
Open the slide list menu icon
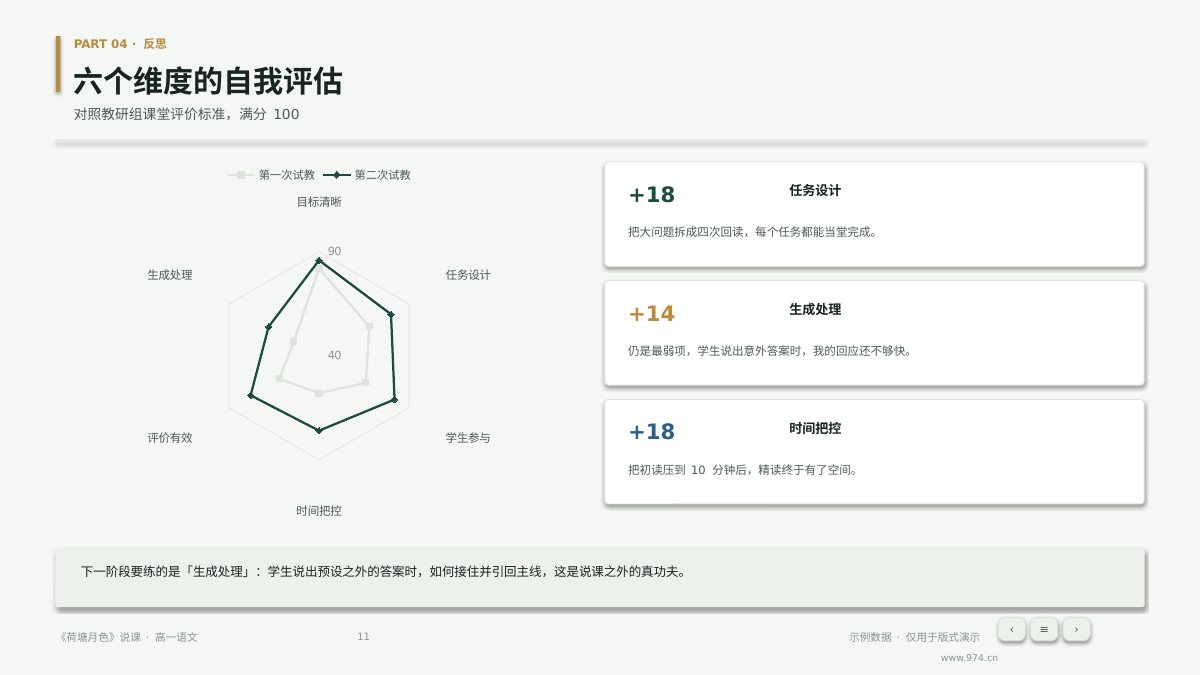(1044, 629)
